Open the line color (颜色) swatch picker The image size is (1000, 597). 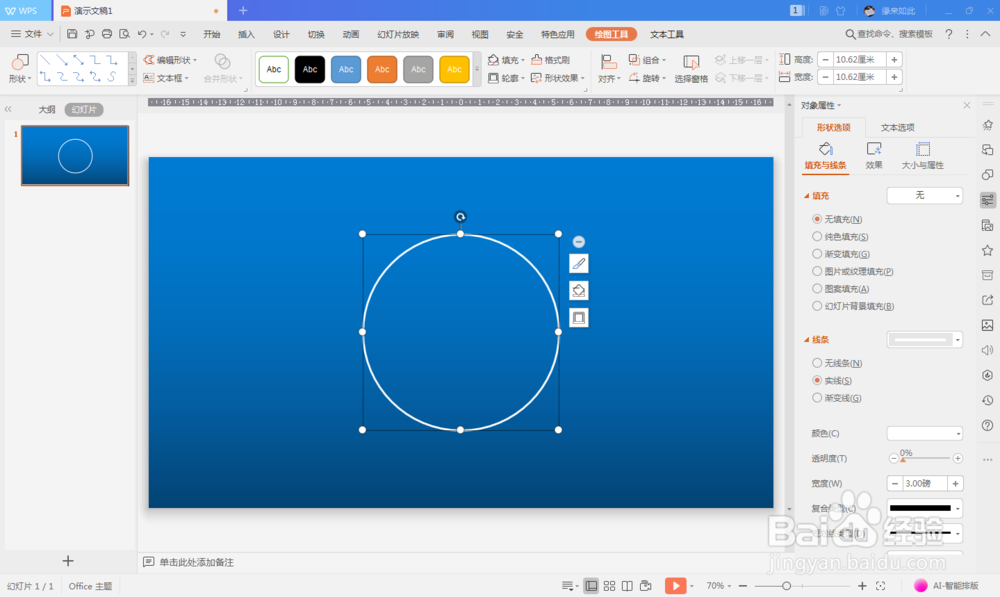(923, 432)
